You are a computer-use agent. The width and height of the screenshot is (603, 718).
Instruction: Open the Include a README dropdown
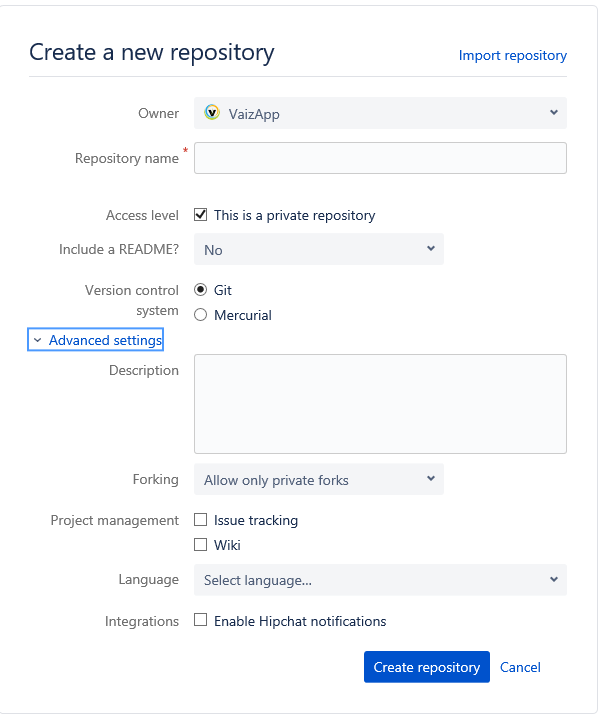click(318, 249)
